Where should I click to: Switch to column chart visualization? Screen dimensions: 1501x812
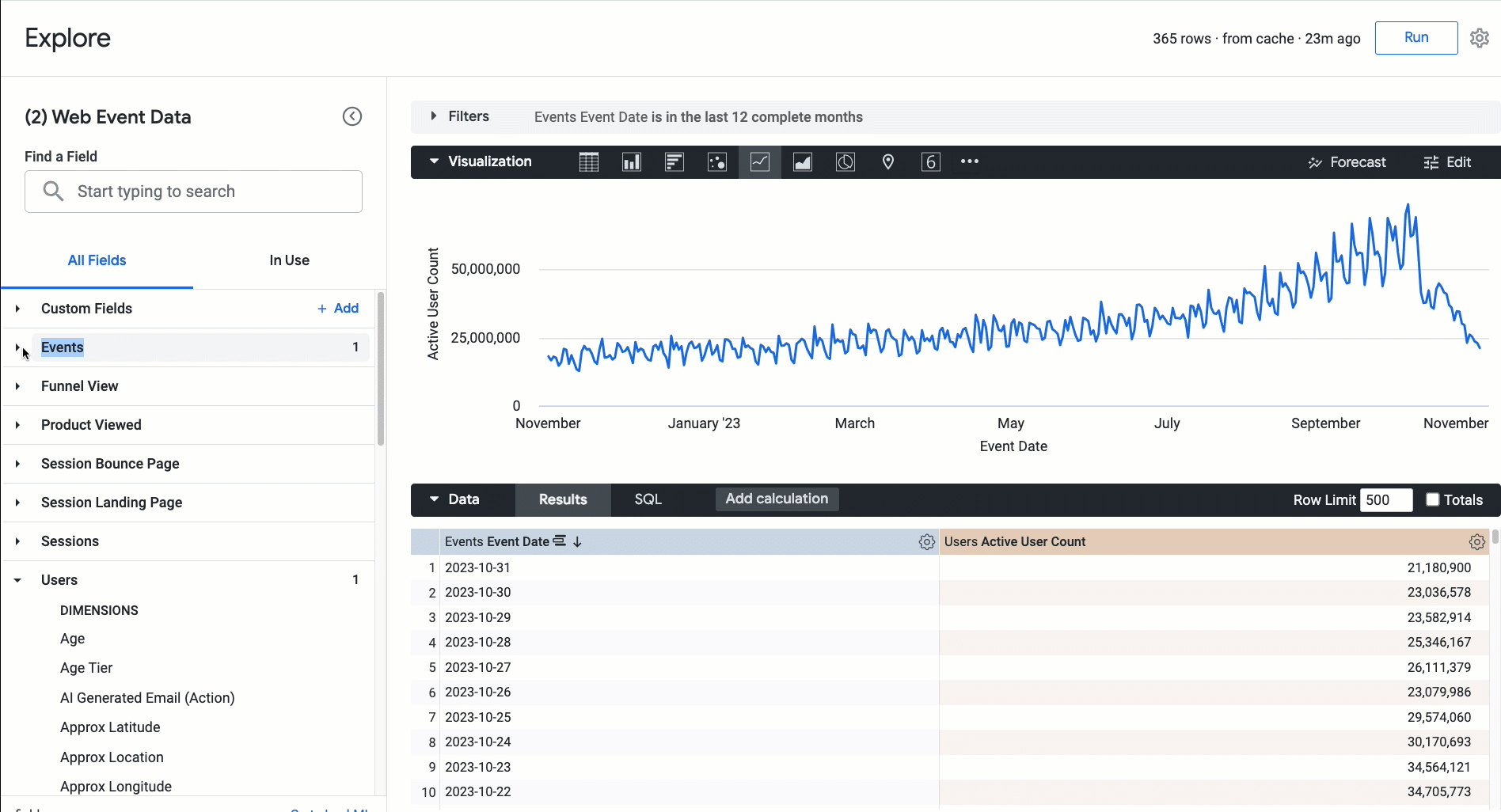pos(631,162)
